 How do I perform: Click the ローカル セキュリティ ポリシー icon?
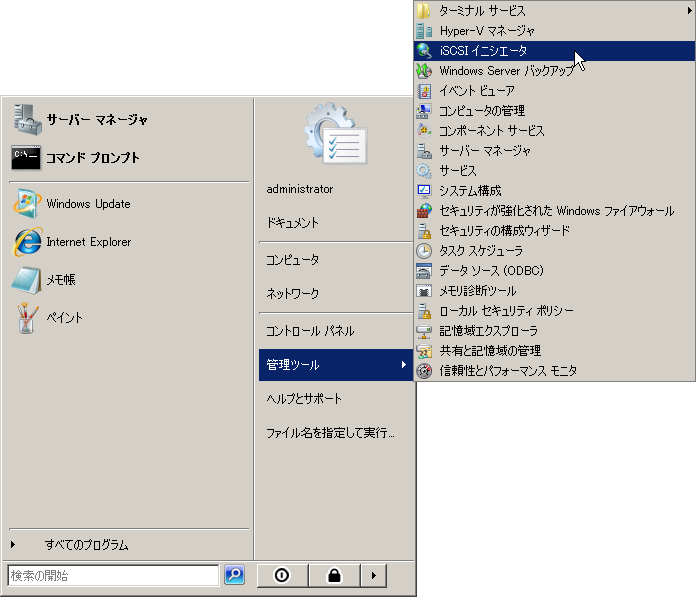point(424,311)
